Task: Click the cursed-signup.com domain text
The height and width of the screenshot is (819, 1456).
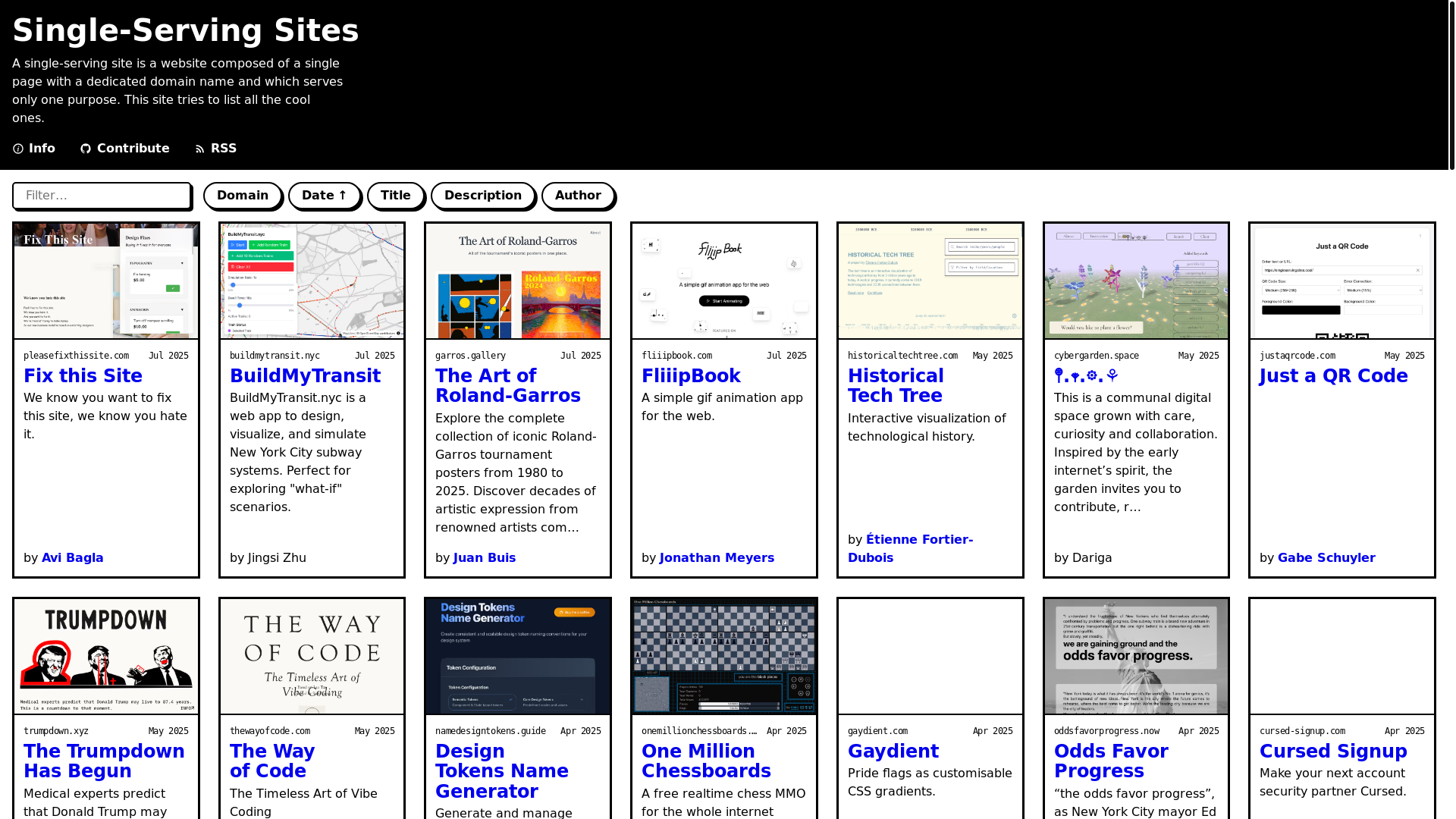Action: click(1302, 731)
